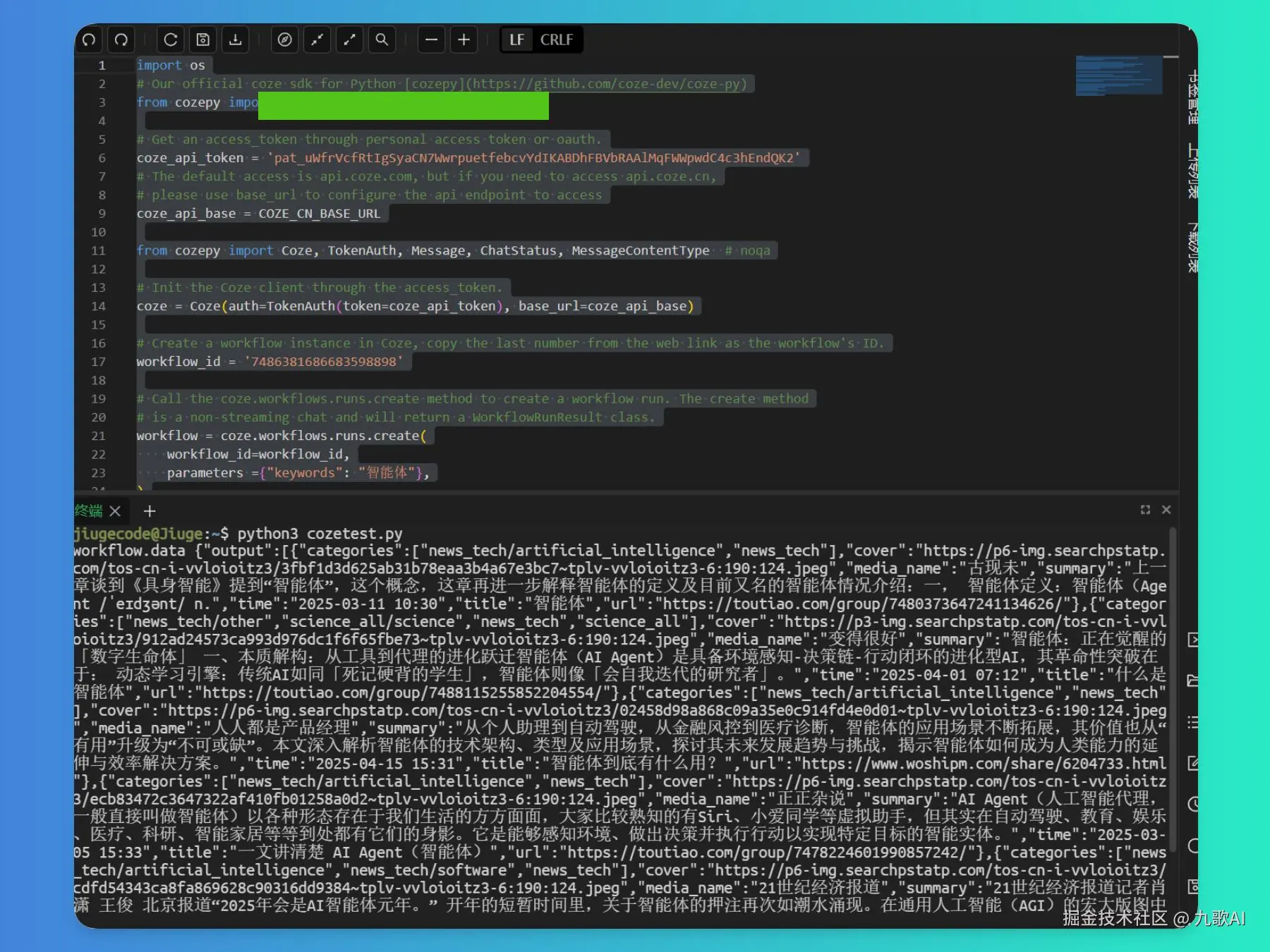Click the expand arrows icon

tap(350, 40)
